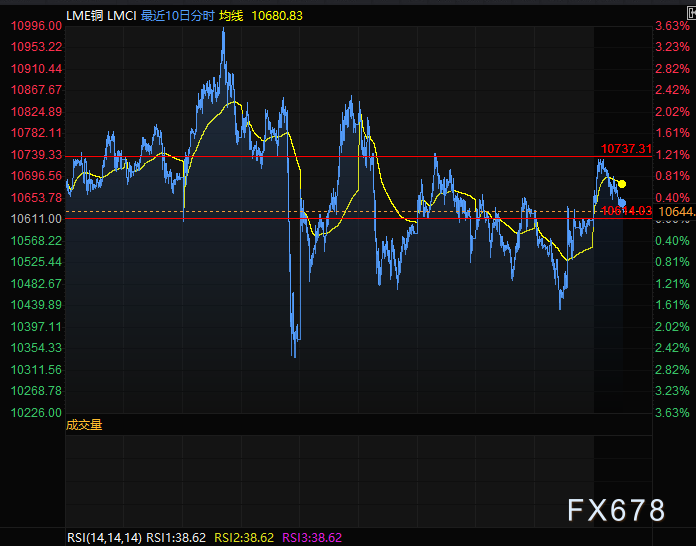Click the 3.63% top percentage axis label
The image size is (696, 546).
pos(672,25)
